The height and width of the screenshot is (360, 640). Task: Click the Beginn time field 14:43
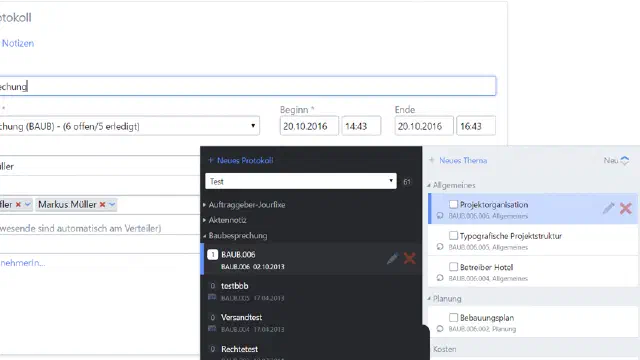click(x=361, y=126)
